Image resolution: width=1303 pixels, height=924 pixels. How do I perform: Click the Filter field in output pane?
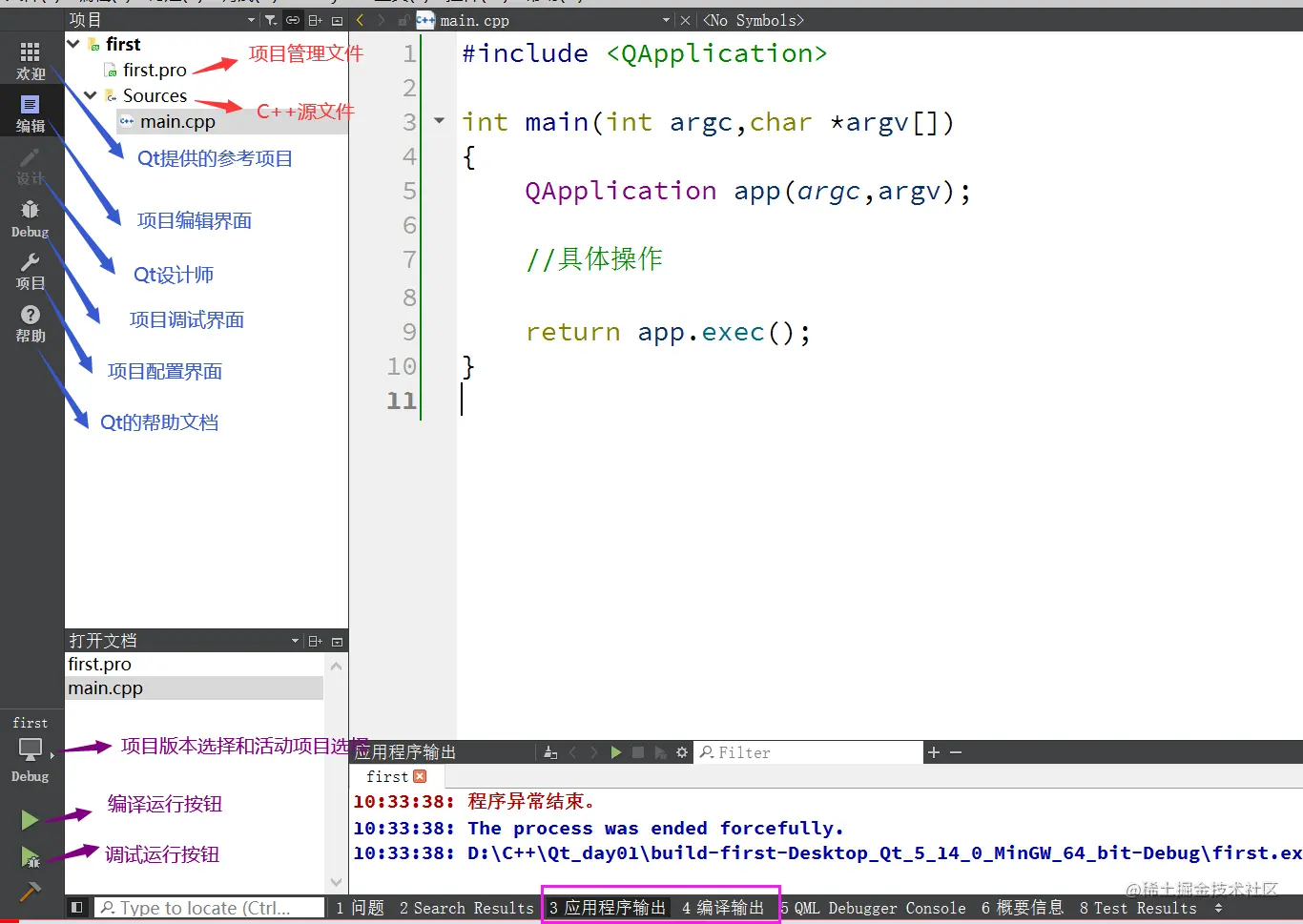click(x=809, y=752)
